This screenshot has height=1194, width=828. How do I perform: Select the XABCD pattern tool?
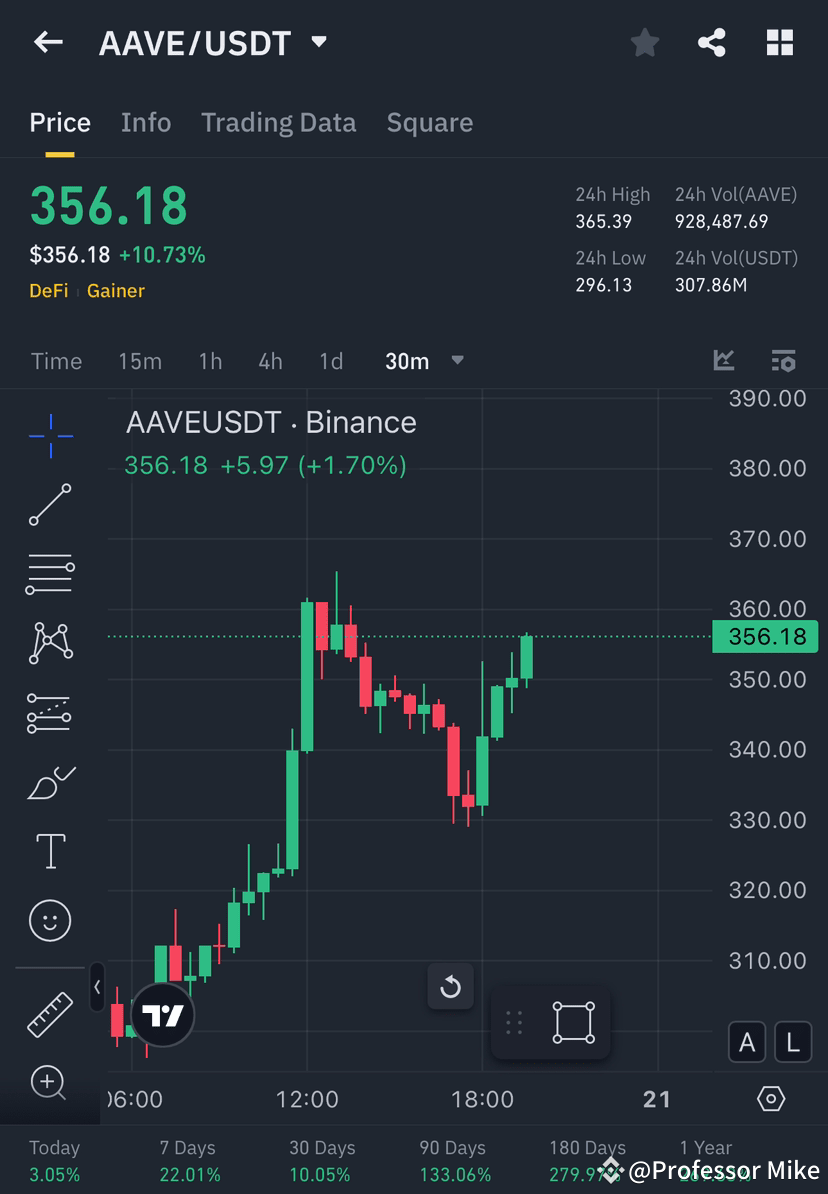click(x=50, y=643)
